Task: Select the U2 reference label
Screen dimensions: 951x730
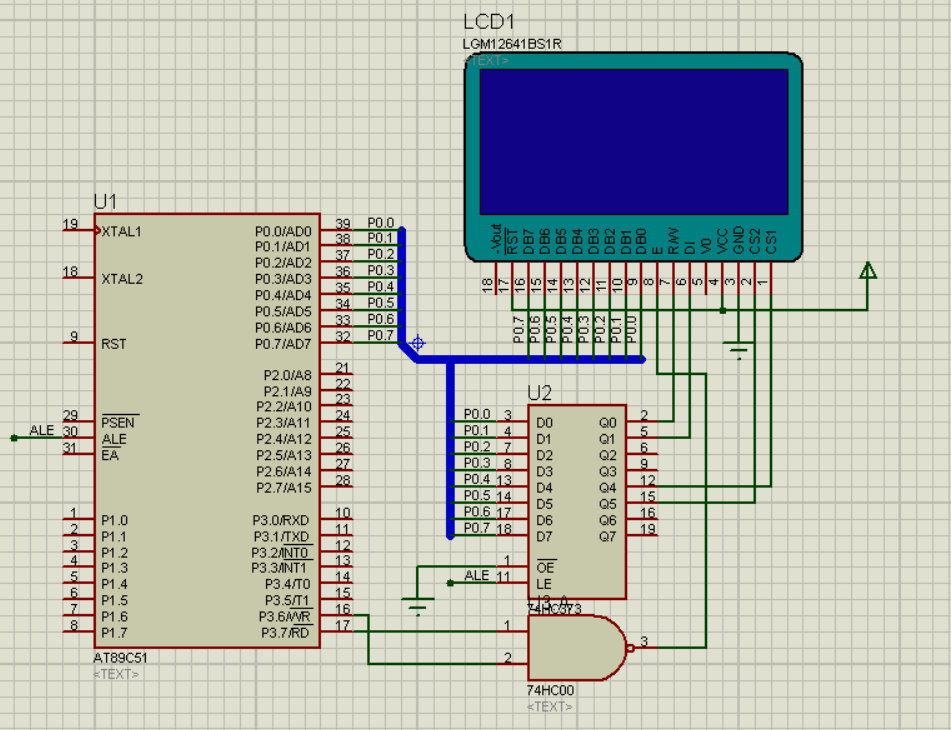Action: [539, 393]
